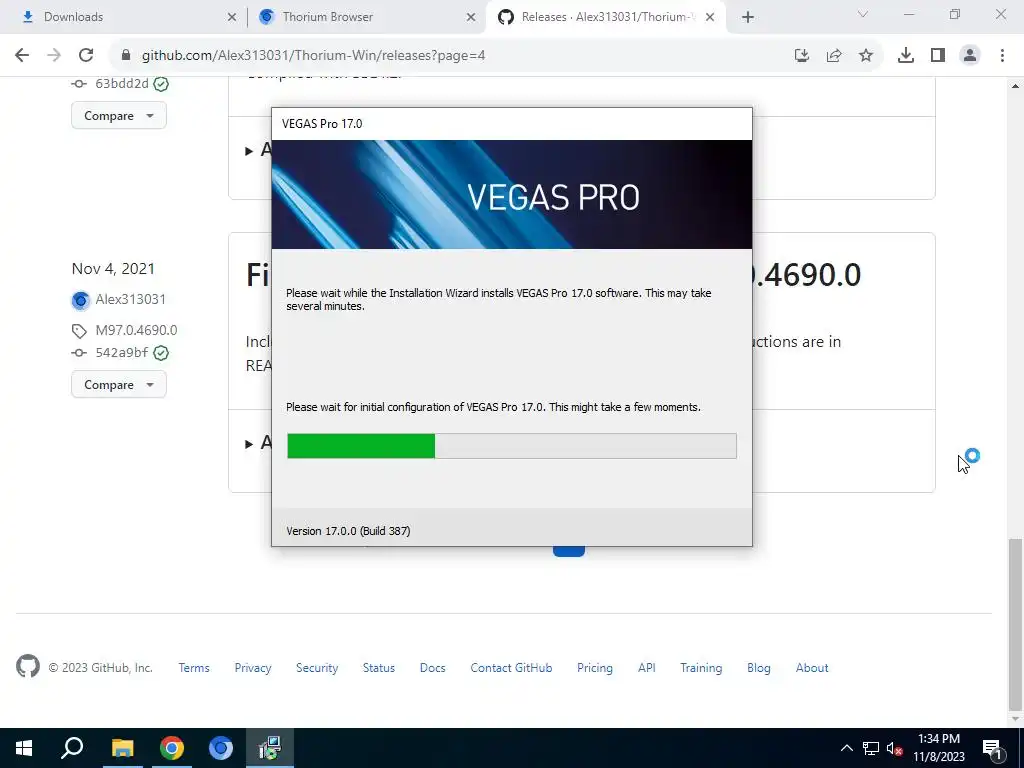Viewport: 1024px width, 768px height.
Task: Show verified status of commit 63bdd2d
Action: point(161,84)
